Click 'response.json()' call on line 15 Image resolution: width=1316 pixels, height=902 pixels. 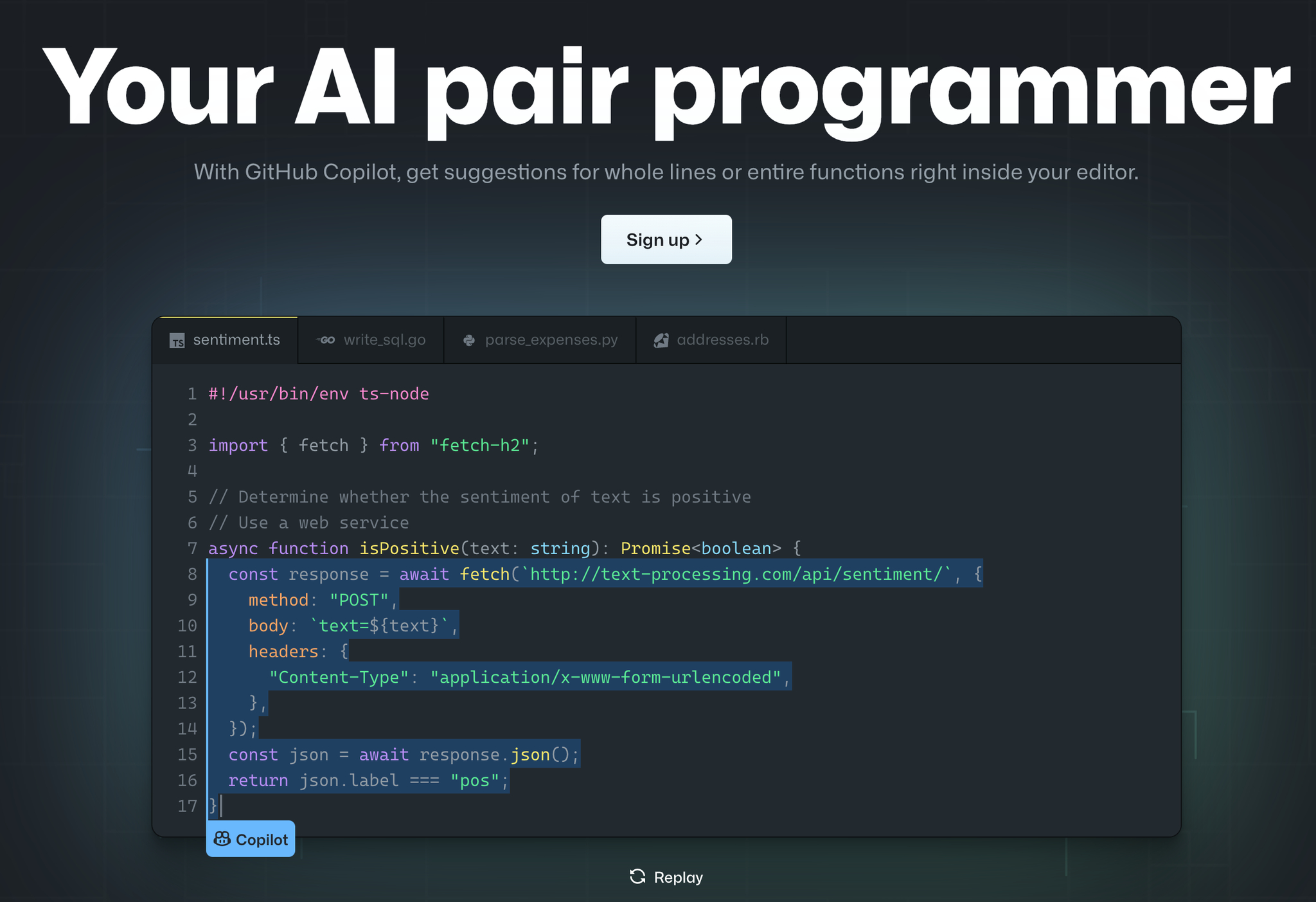(495, 754)
